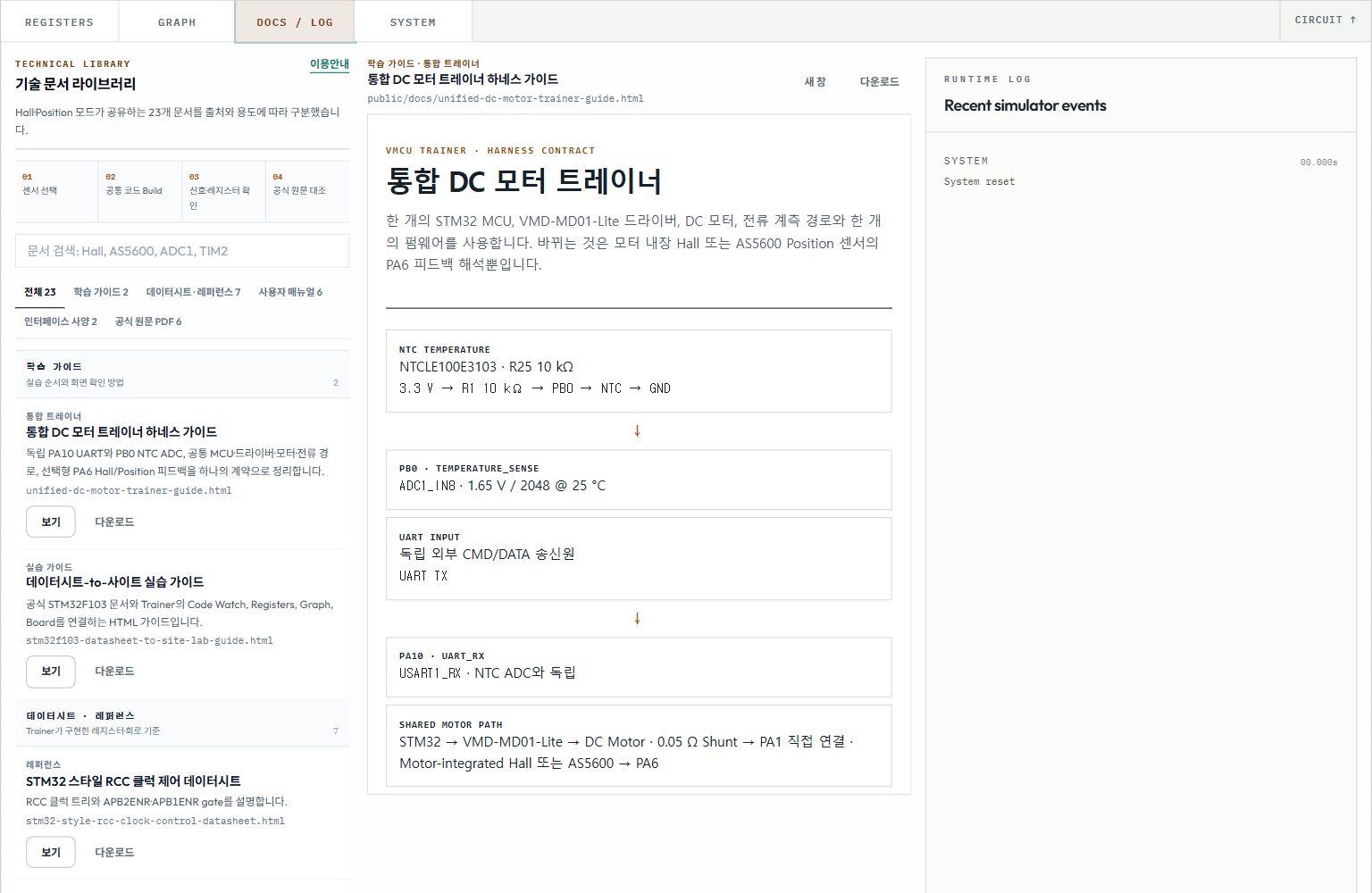Screen dimensions: 1372x893
Task: Click the stm32-style-rcc-clock-control-datasheet.html filename
Action: click(x=155, y=821)
